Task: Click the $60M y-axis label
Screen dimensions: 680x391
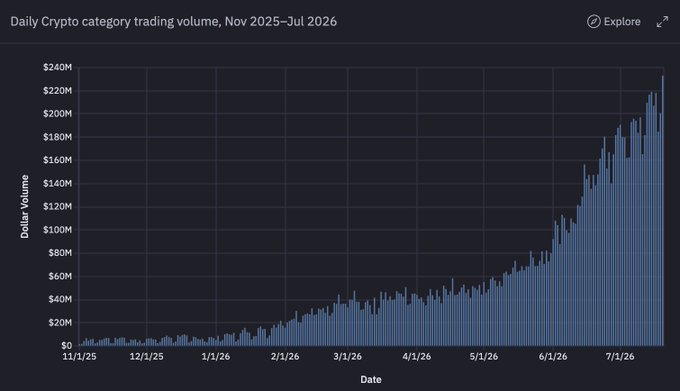Action: (x=60, y=276)
